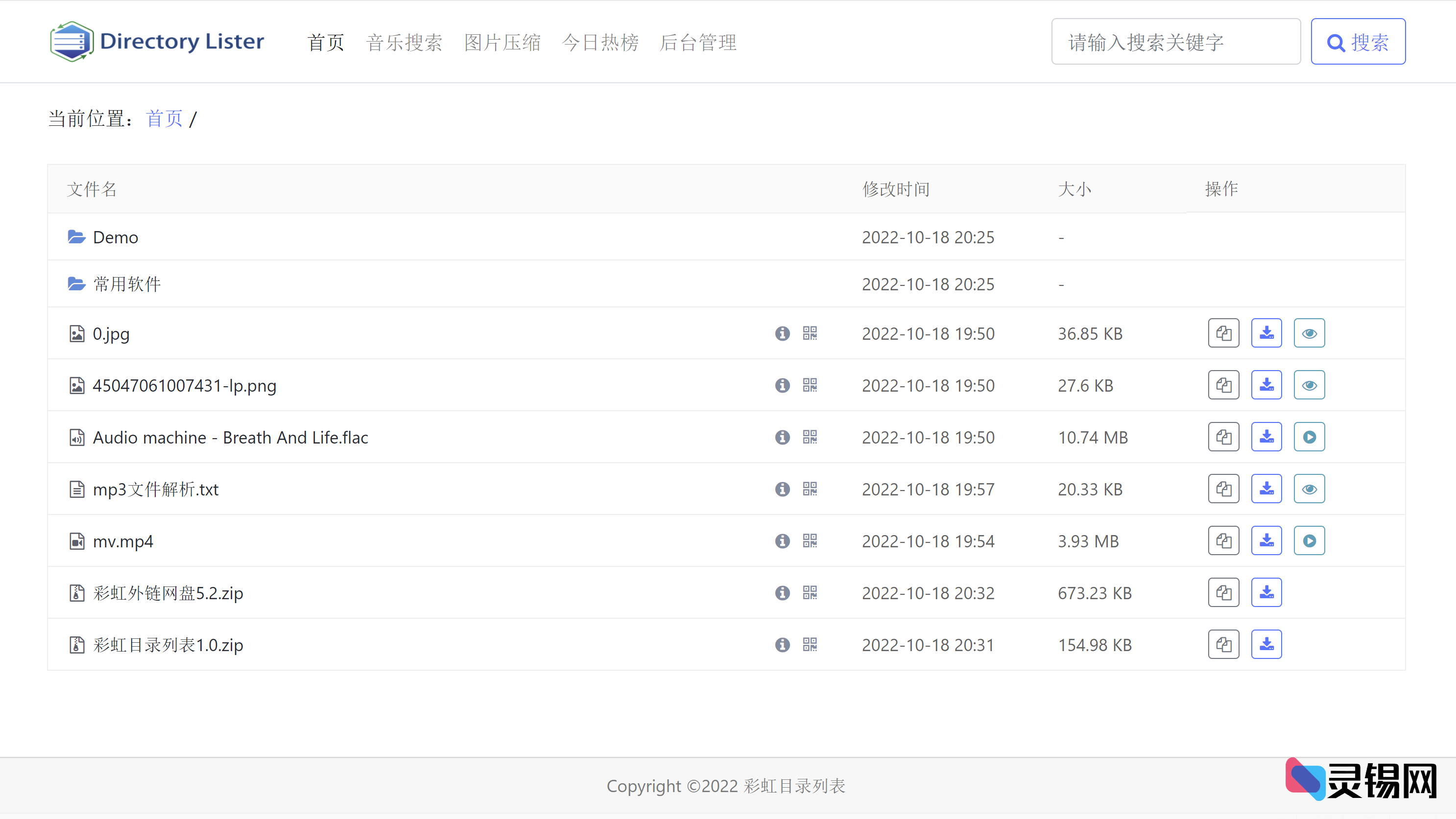Open QR code for mp3文件解析.txt
The image size is (1456, 819).
tap(810, 489)
